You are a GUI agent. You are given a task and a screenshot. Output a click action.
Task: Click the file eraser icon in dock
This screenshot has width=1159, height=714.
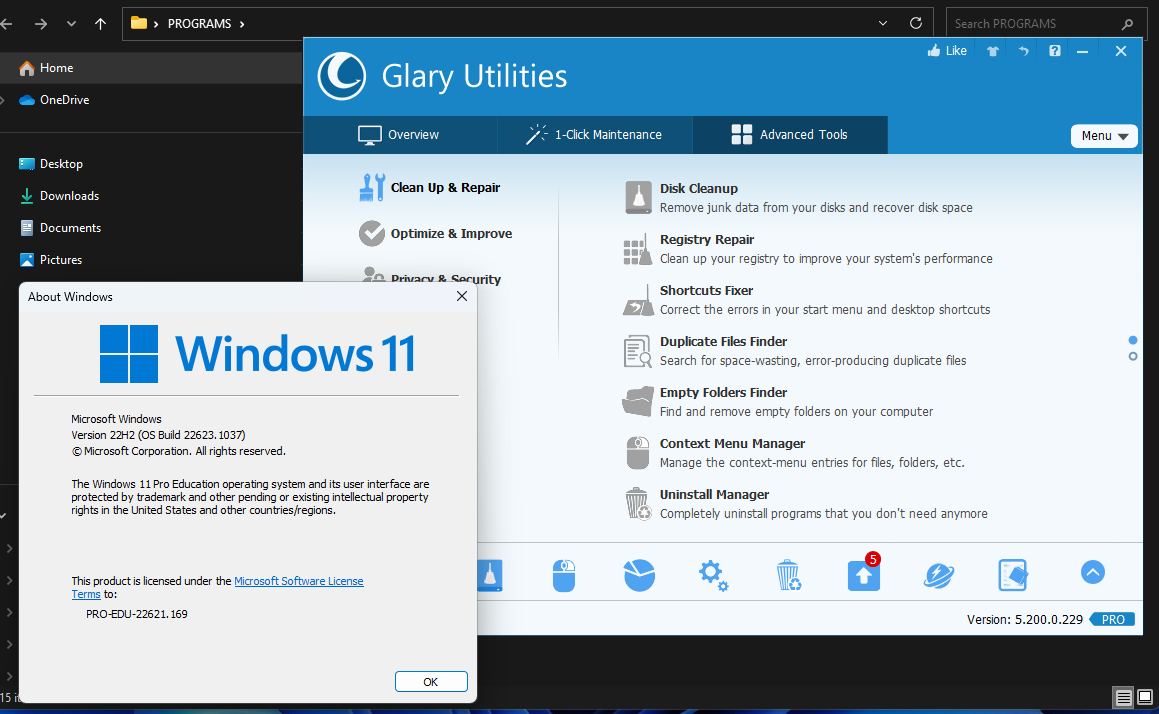[x=1013, y=575]
